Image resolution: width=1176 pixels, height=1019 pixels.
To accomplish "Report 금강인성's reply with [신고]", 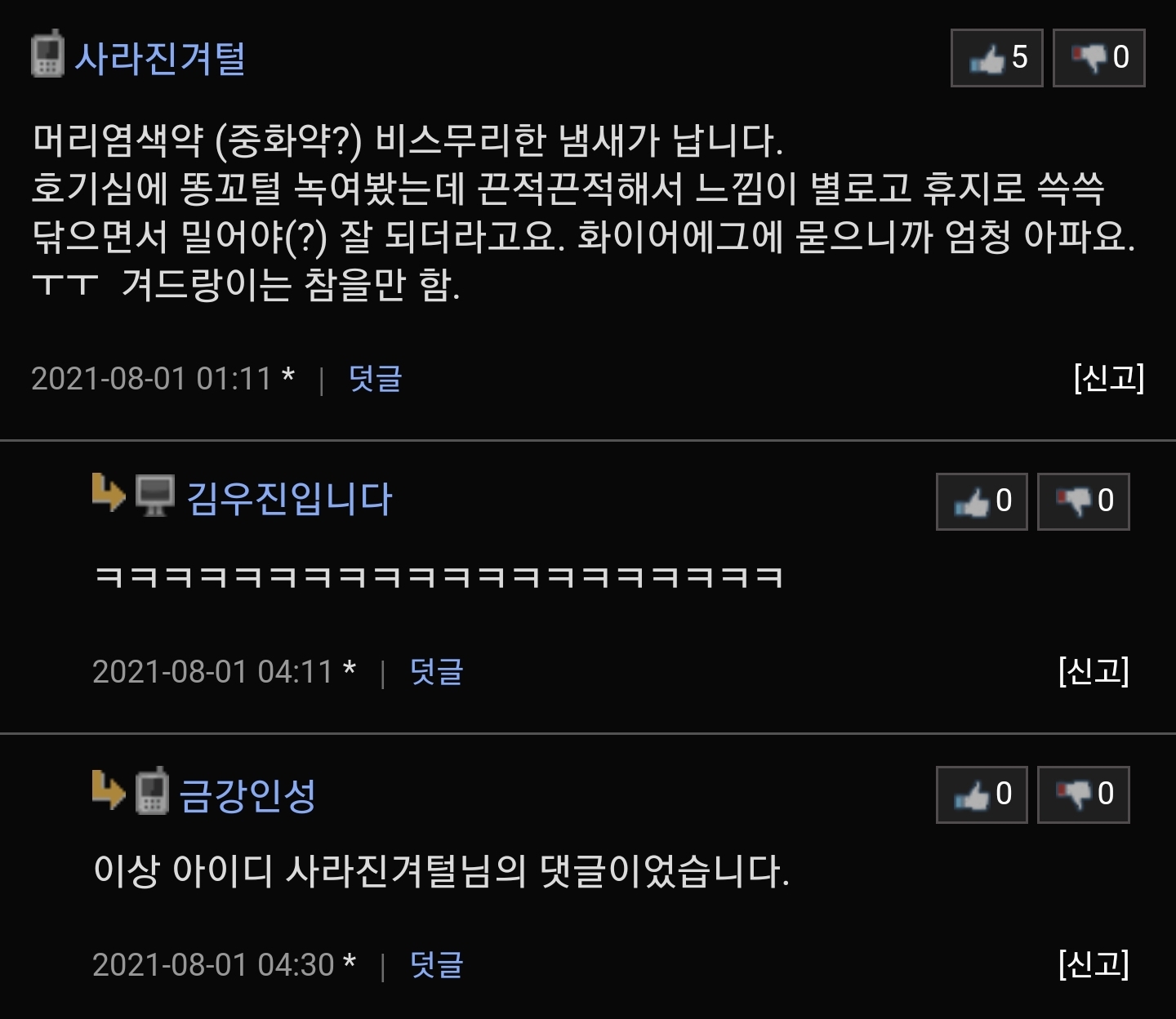I will pos(1094,964).
